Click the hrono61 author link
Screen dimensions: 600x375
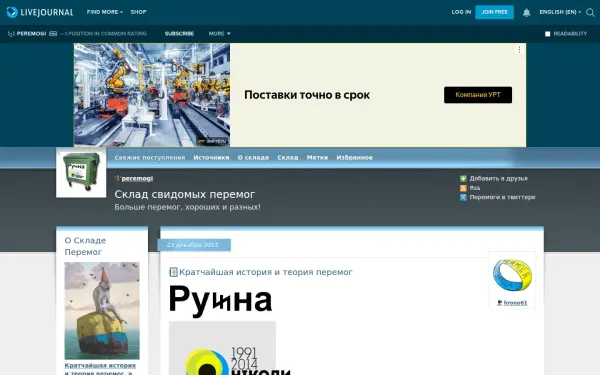coord(515,303)
